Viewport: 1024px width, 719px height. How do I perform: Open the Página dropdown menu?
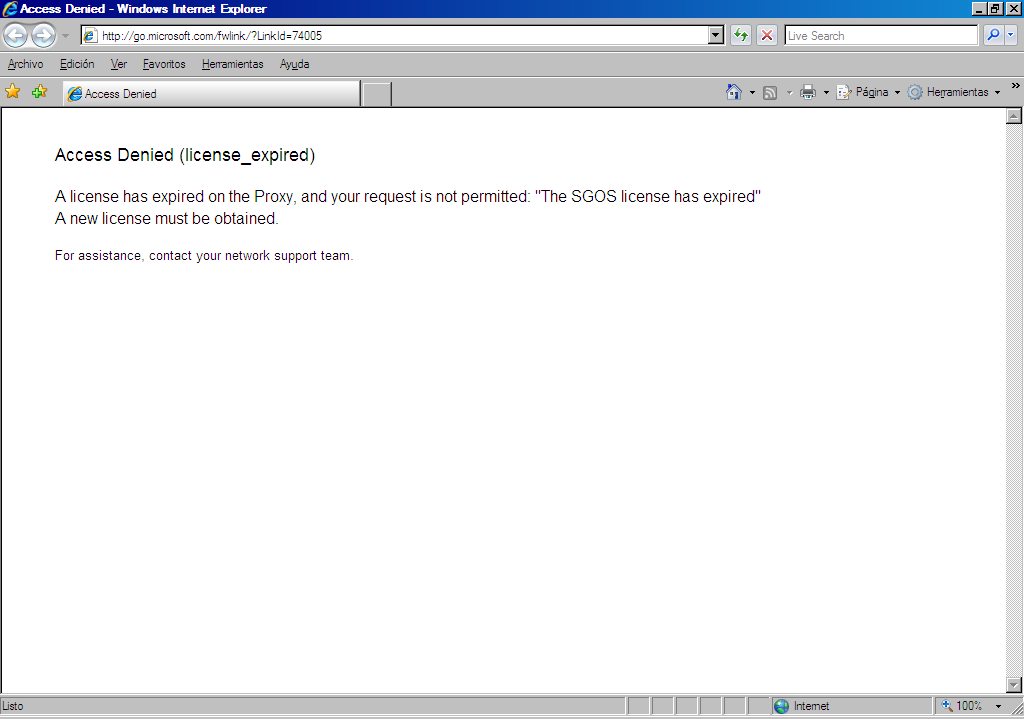click(x=868, y=92)
